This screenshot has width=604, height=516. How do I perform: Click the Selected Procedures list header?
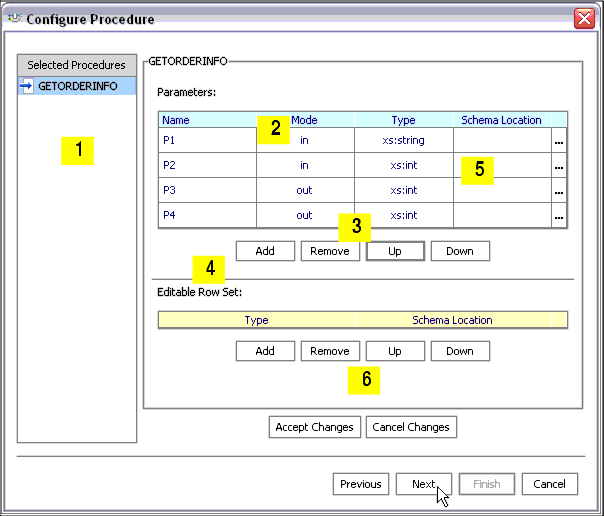tap(77, 65)
